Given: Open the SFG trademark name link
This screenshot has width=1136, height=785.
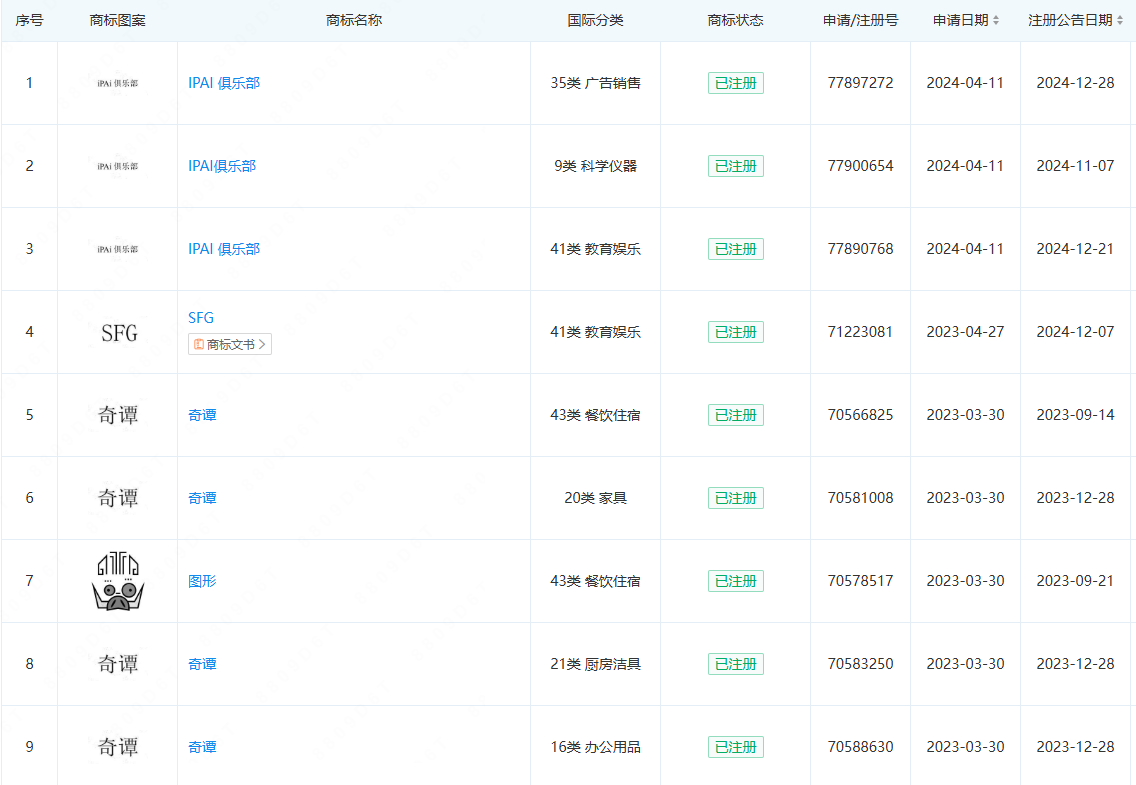Looking at the screenshot, I should coord(201,318).
